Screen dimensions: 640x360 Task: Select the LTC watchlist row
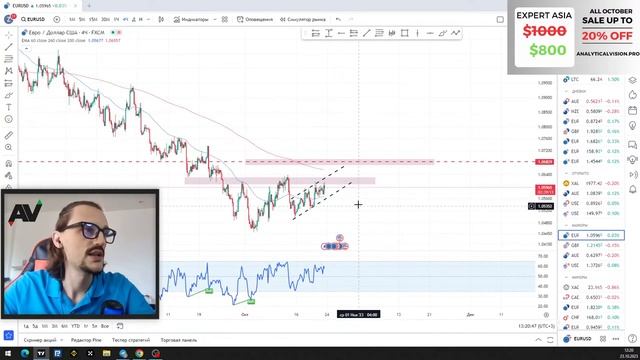591,79
